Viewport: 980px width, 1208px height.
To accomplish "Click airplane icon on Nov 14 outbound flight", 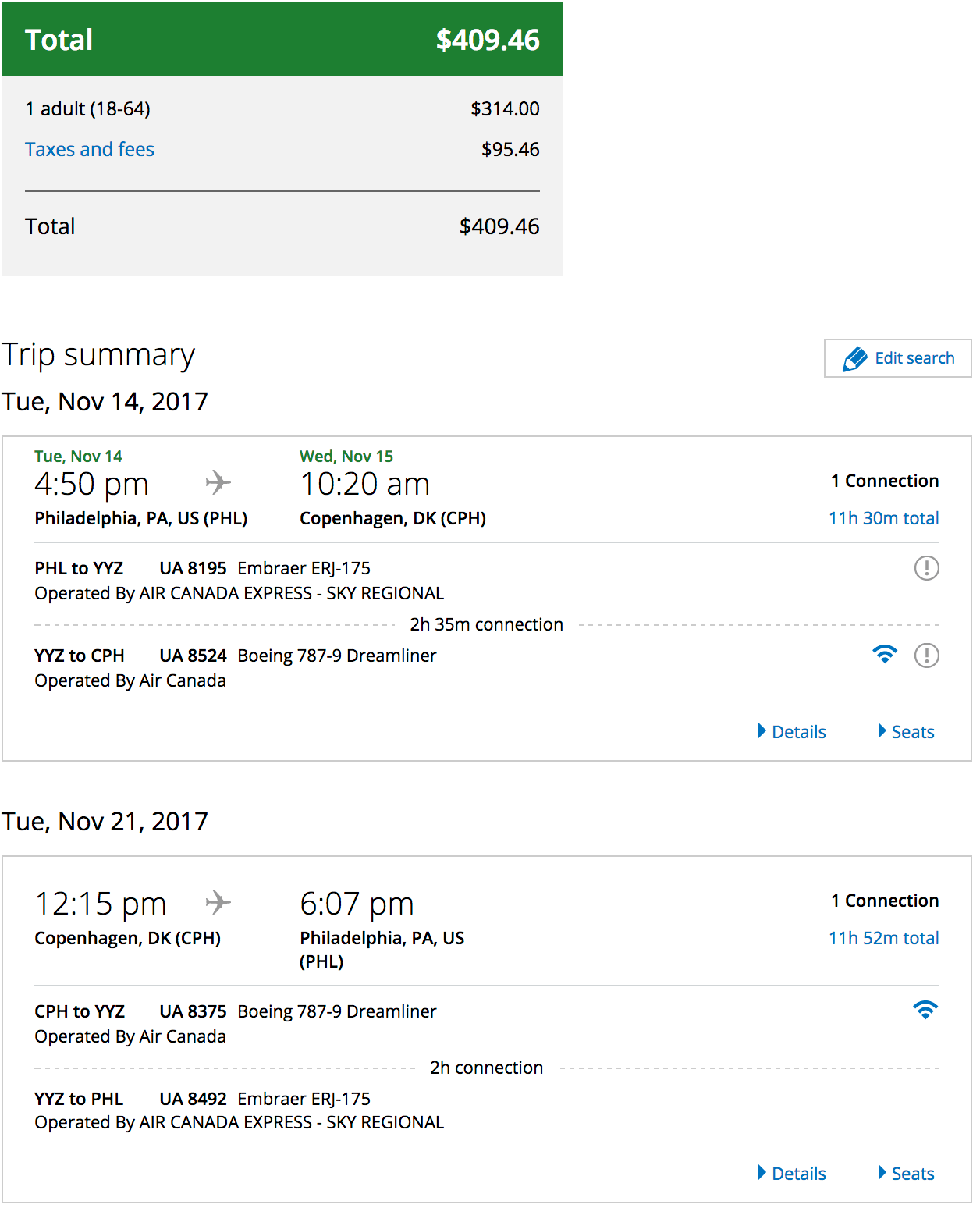I will pos(218,482).
